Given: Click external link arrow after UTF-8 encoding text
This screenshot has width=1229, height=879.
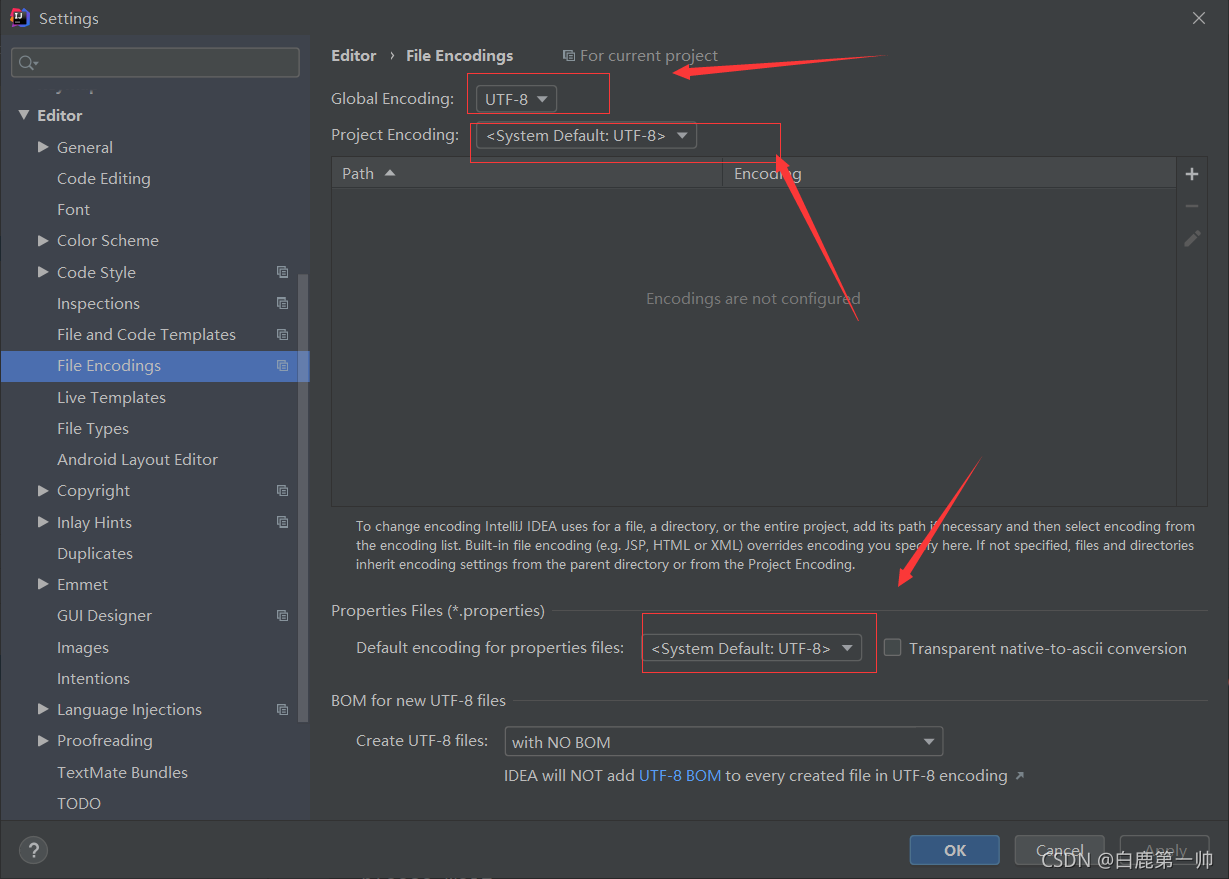Looking at the screenshot, I should [1020, 776].
